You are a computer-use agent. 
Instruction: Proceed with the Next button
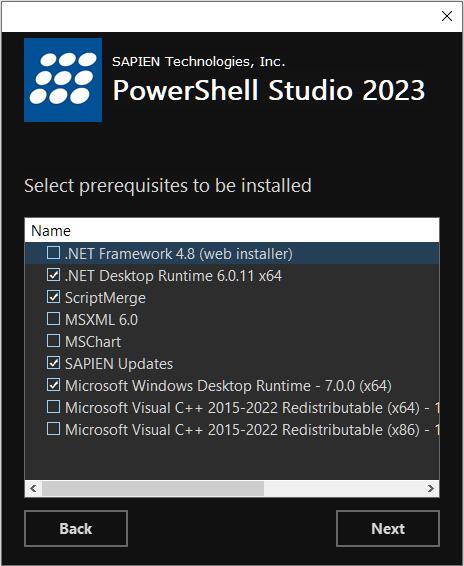coord(388,528)
